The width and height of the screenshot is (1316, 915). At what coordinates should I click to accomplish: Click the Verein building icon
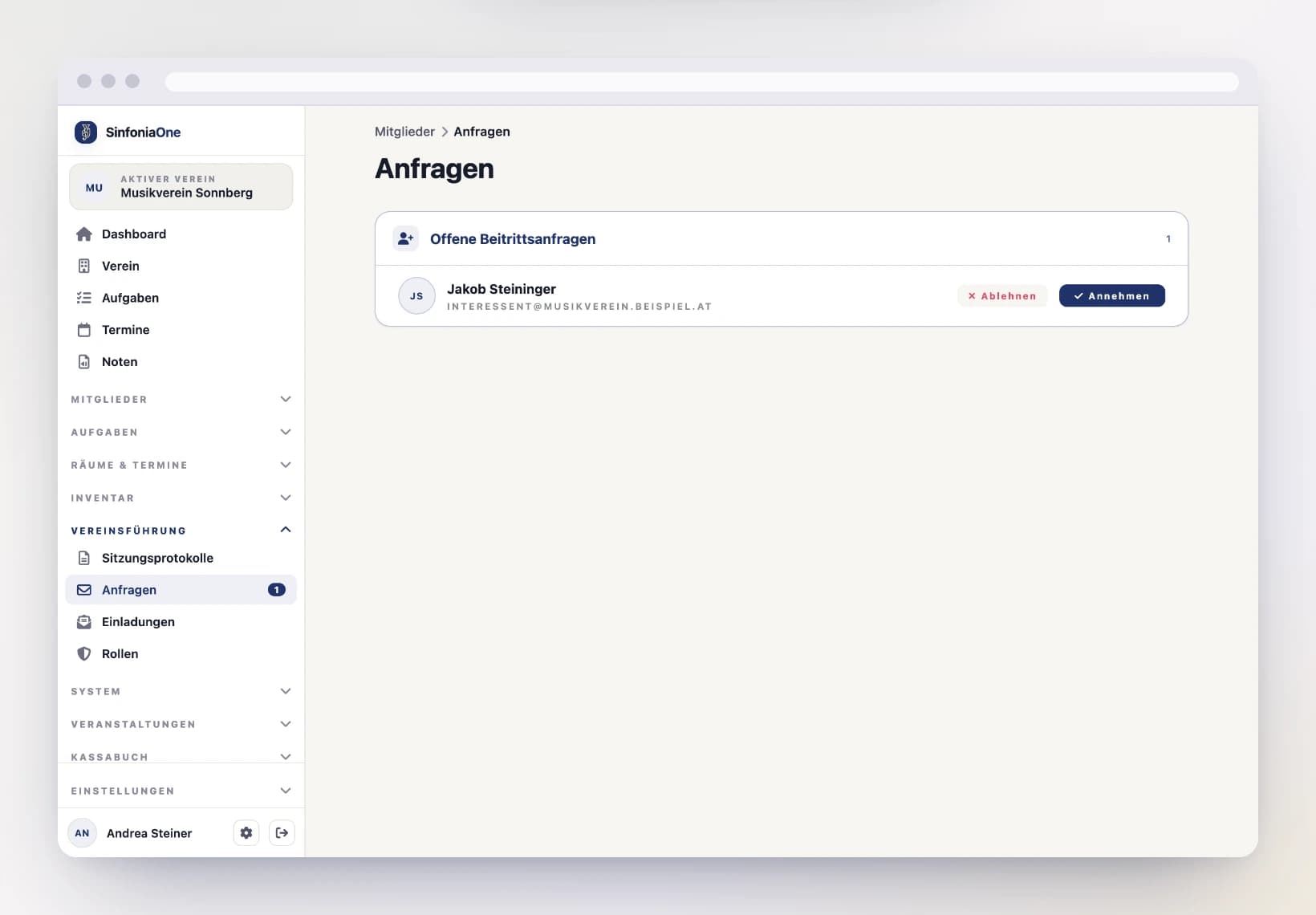point(84,266)
